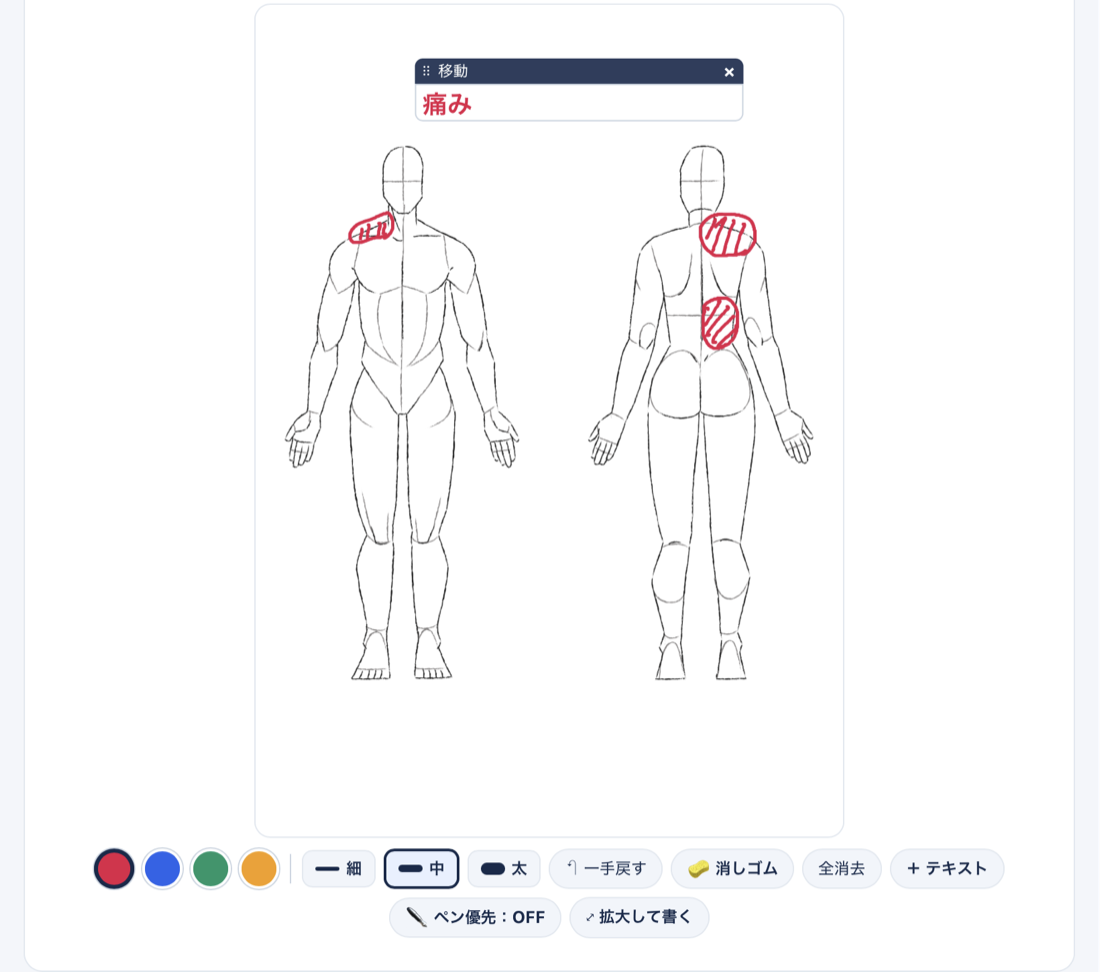The image size is (1100, 972).
Task: Open enlarged drawing with 拡大して書く
Action: [639, 917]
